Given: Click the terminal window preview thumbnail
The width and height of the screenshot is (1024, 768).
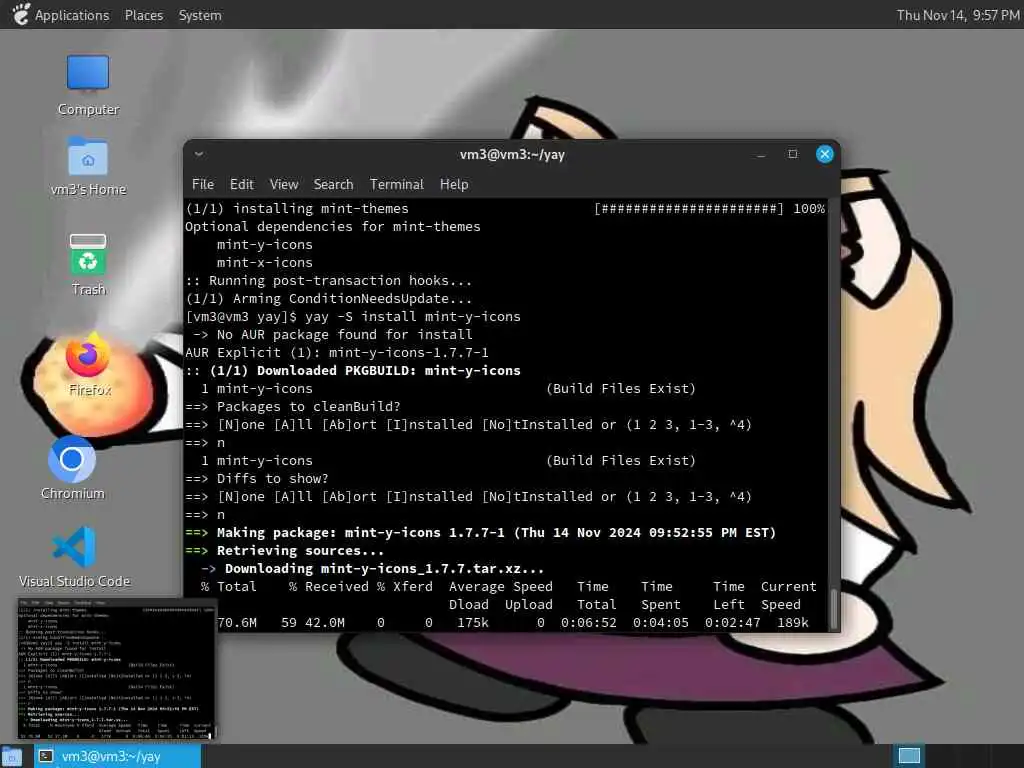Looking at the screenshot, I should point(116,669).
